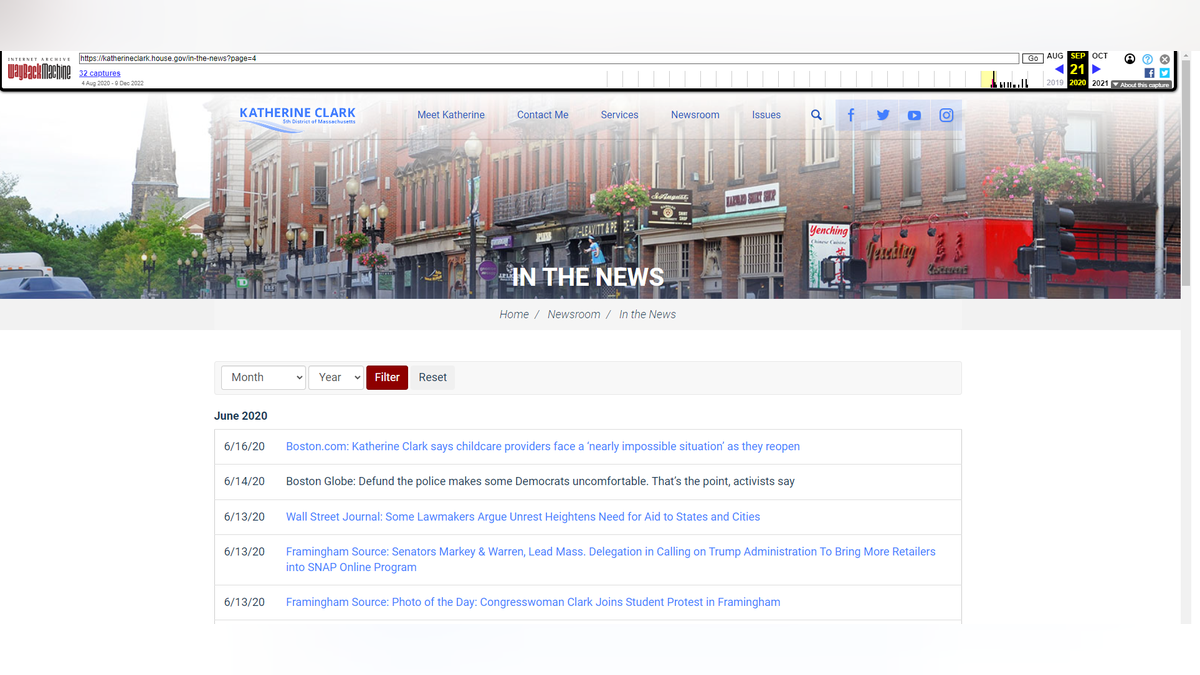Open the Services menu
The image size is (1200, 675).
pyautogui.click(x=619, y=115)
